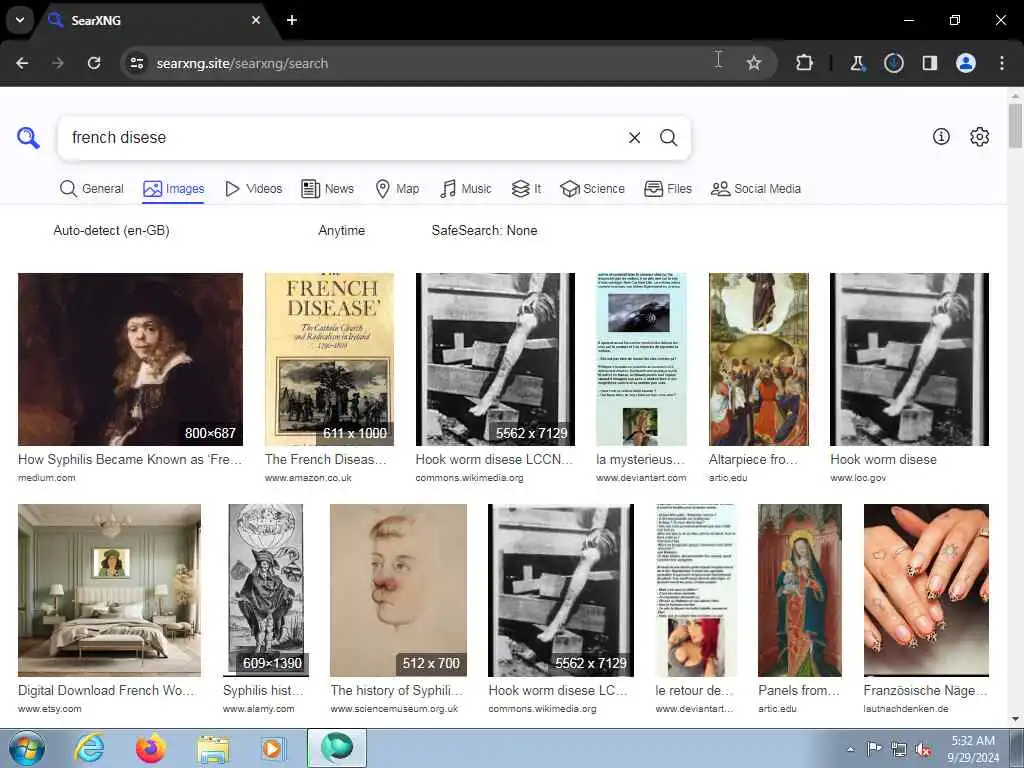
Task: Bookmark this page with star icon
Action: pyautogui.click(x=754, y=63)
